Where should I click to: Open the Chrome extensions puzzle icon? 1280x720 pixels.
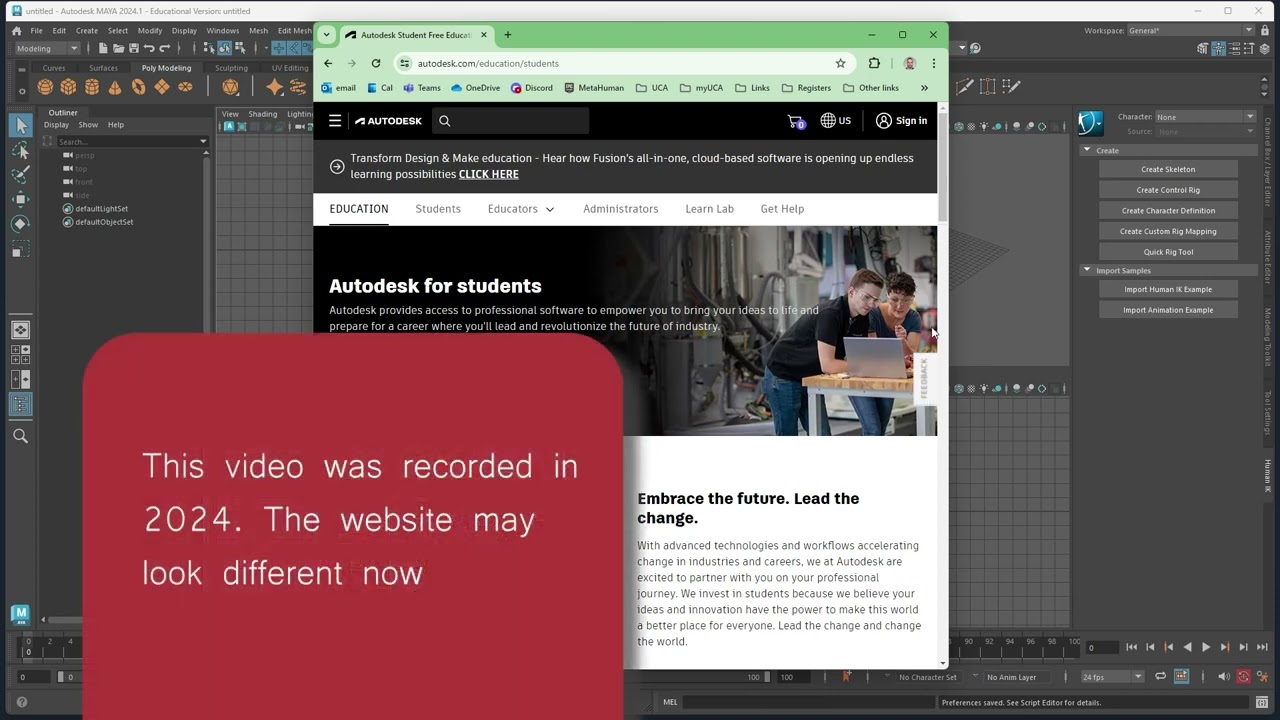pyautogui.click(x=874, y=63)
